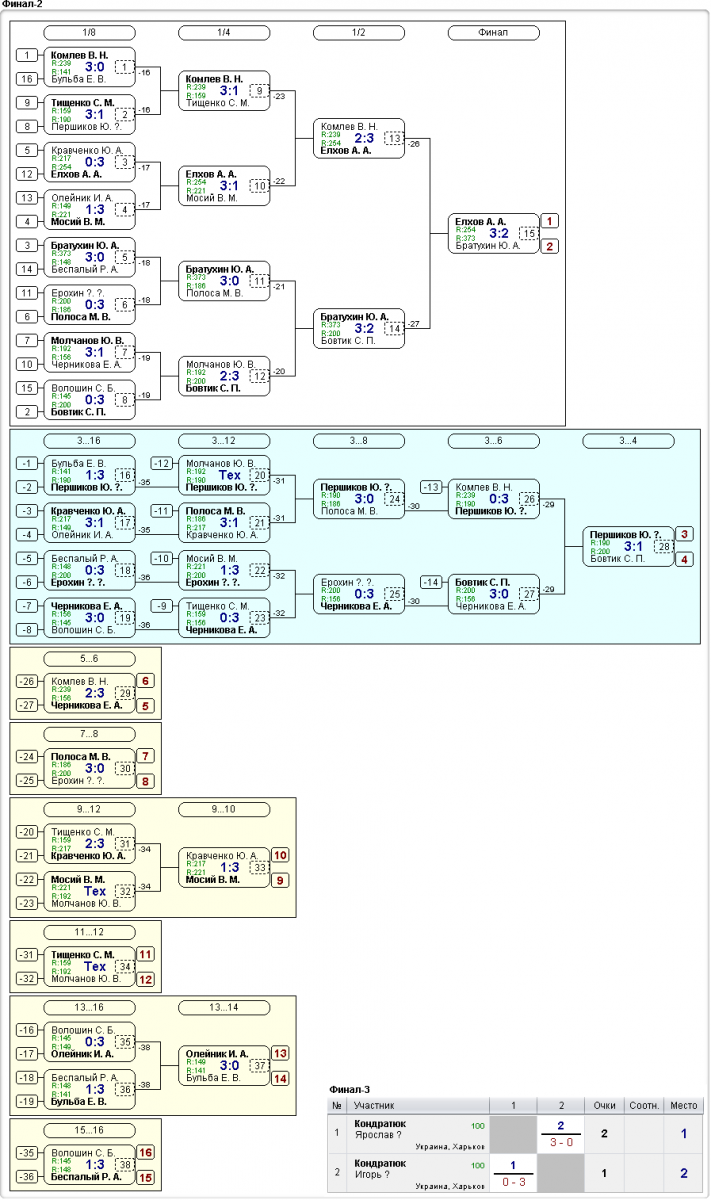Click the "3...4" round header
This screenshot has height=1200, width=711.
[628, 441]
